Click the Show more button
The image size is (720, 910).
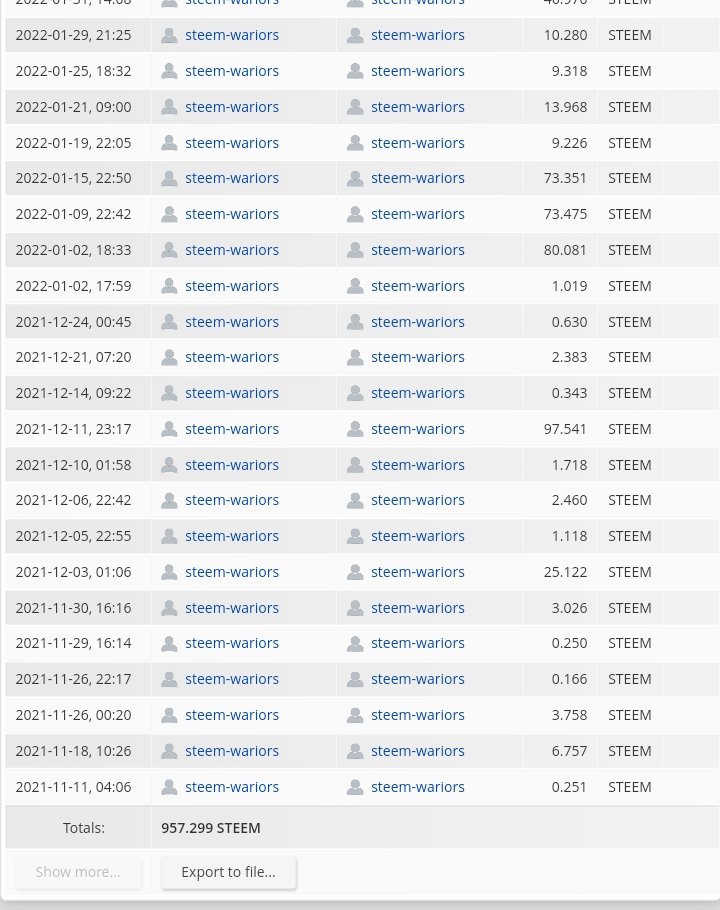[x=78, y=872]
